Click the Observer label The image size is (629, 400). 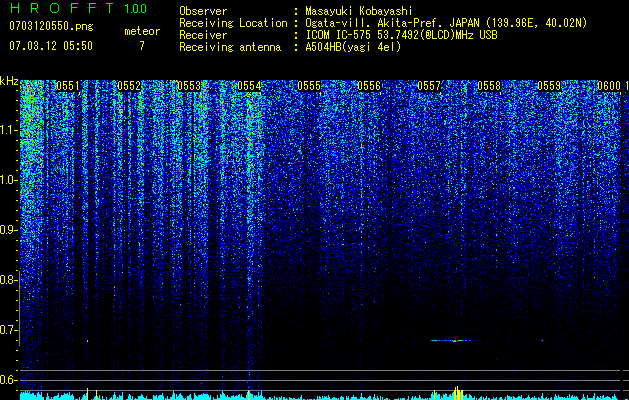[203, 11]
